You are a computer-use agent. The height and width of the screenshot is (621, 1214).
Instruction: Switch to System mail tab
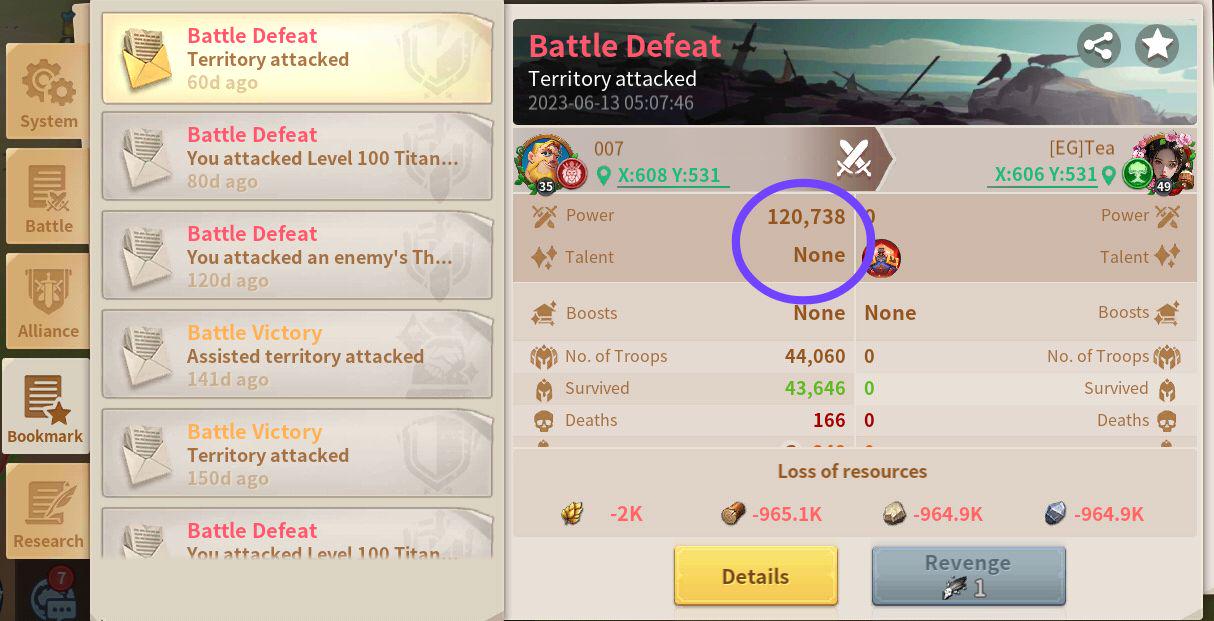pos(48,91)
